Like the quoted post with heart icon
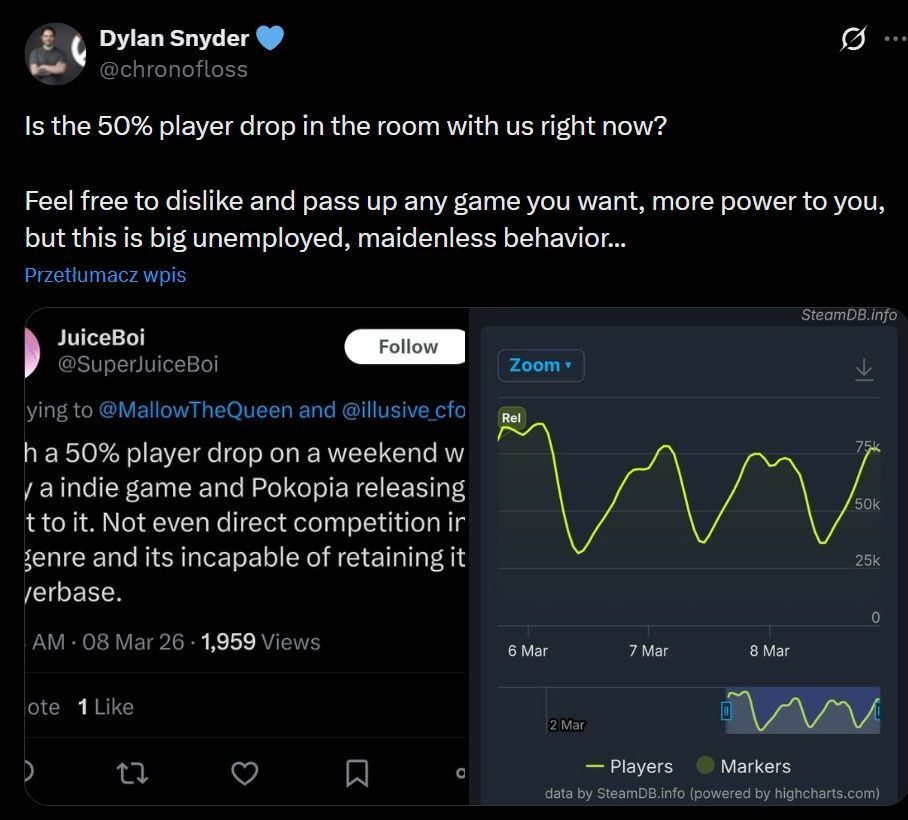The width and height of the screenshot is (908, 820). click(245, 772)
